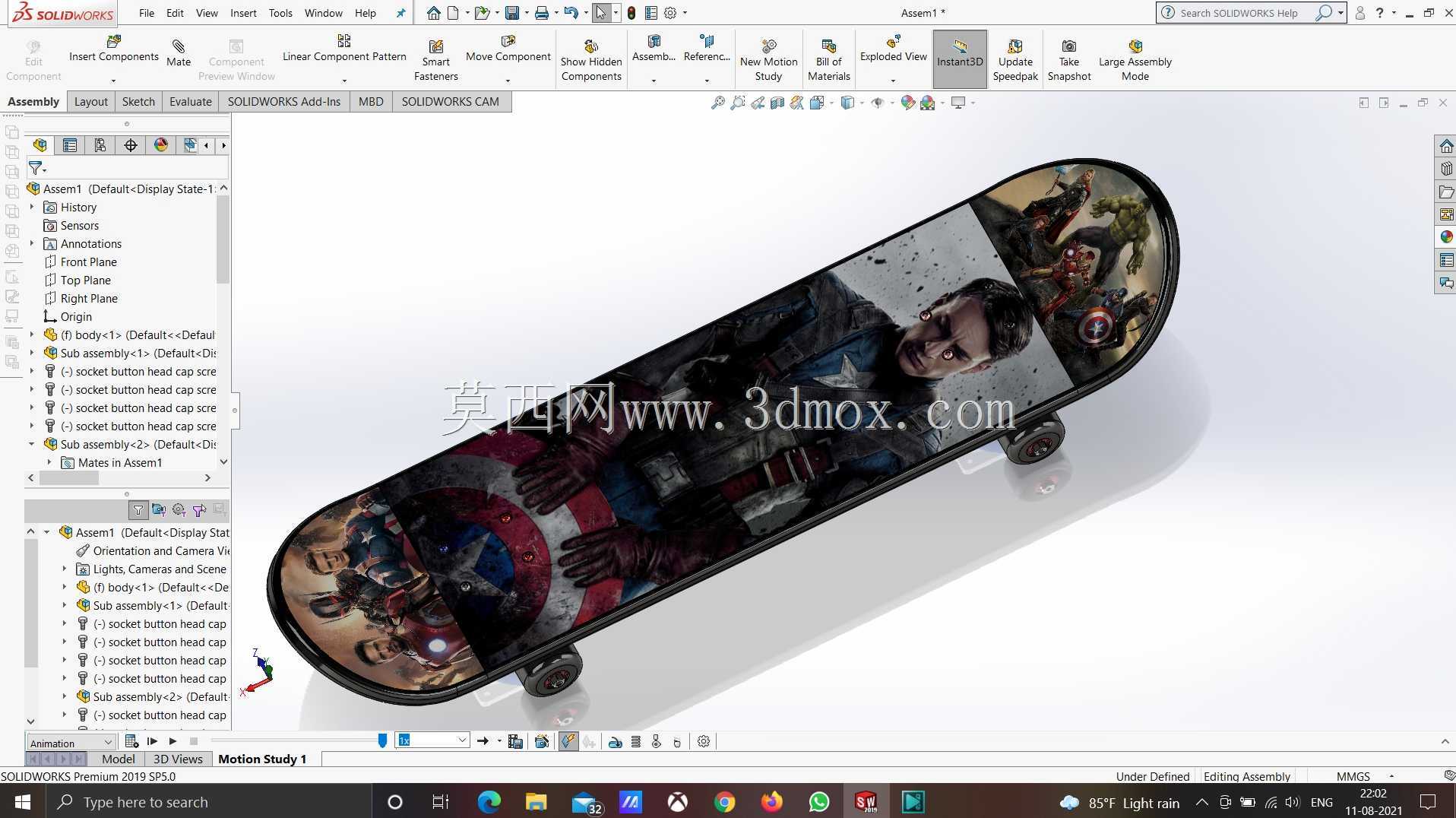
Task: Click the feature tree horizontal scrollbar
Action: [69, 478]
